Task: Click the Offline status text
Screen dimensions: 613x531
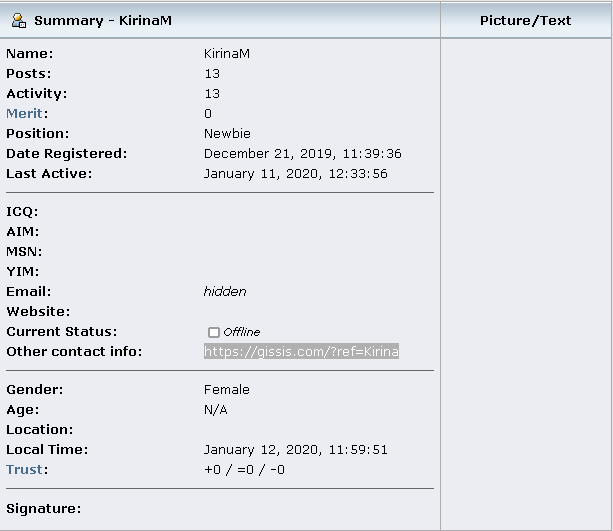Action: [x=242, y=332]
